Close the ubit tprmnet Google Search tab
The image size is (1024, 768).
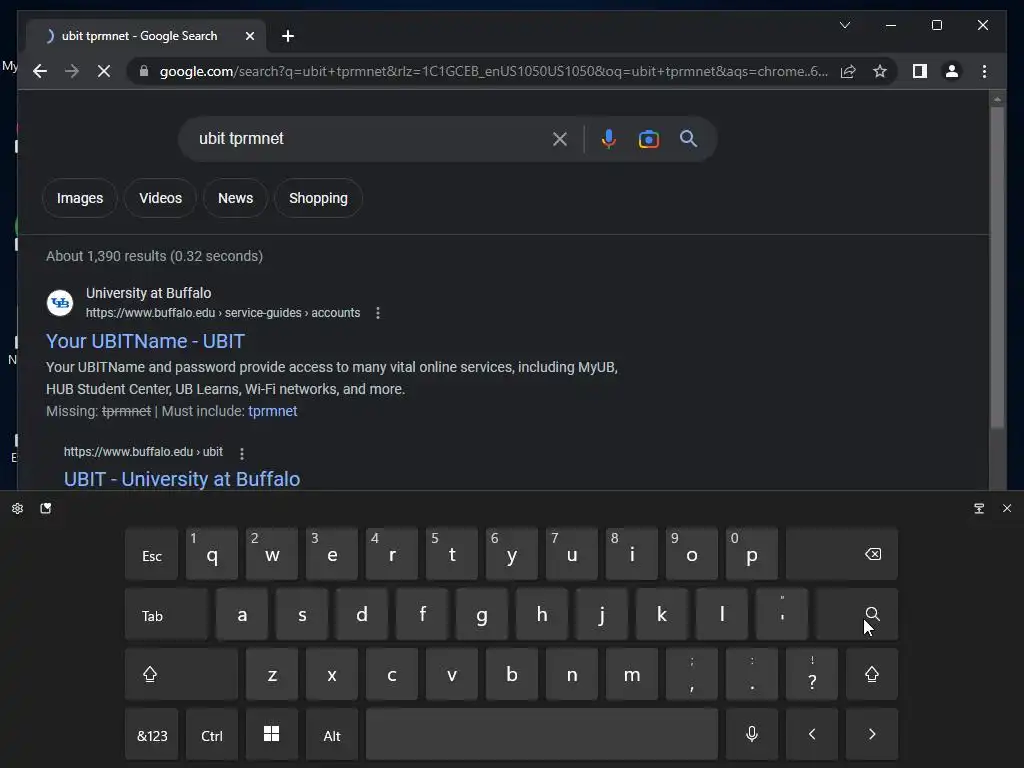[249, 36]
